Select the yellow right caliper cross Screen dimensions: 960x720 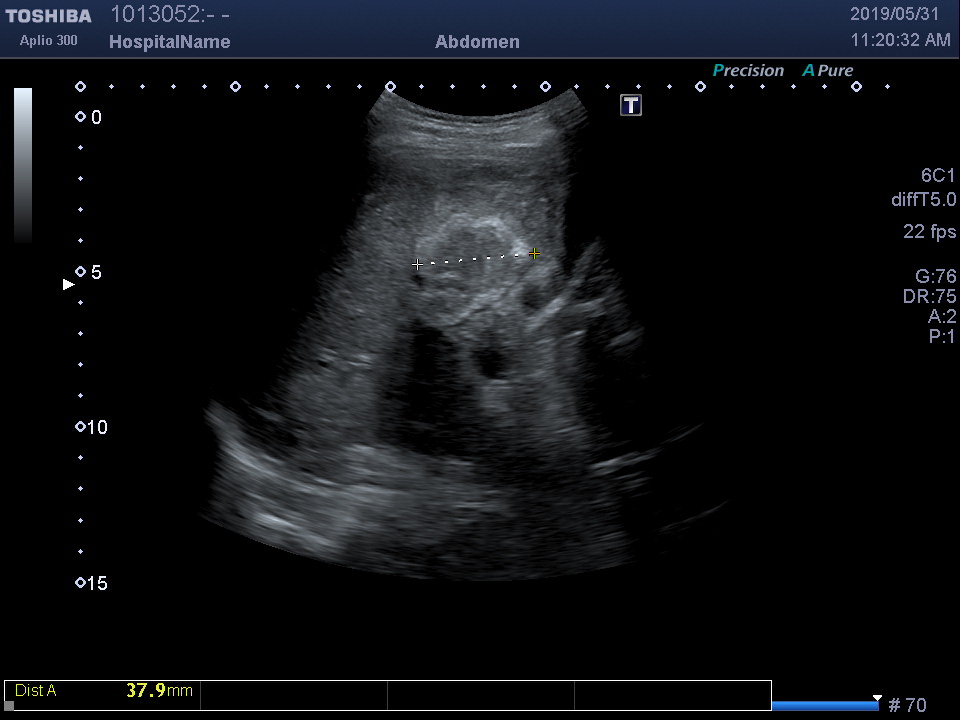tap(535, 254)
